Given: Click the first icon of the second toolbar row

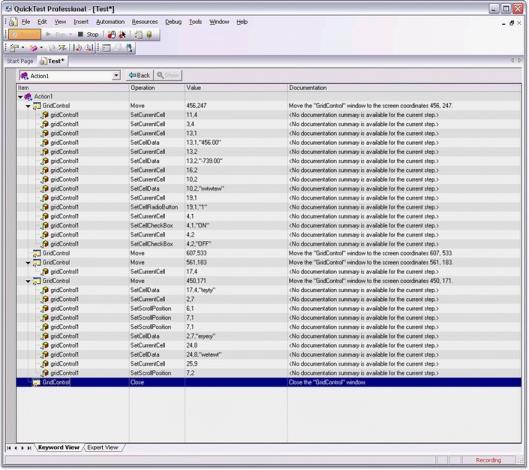Looking at the screenshot, I should [15, 48].
